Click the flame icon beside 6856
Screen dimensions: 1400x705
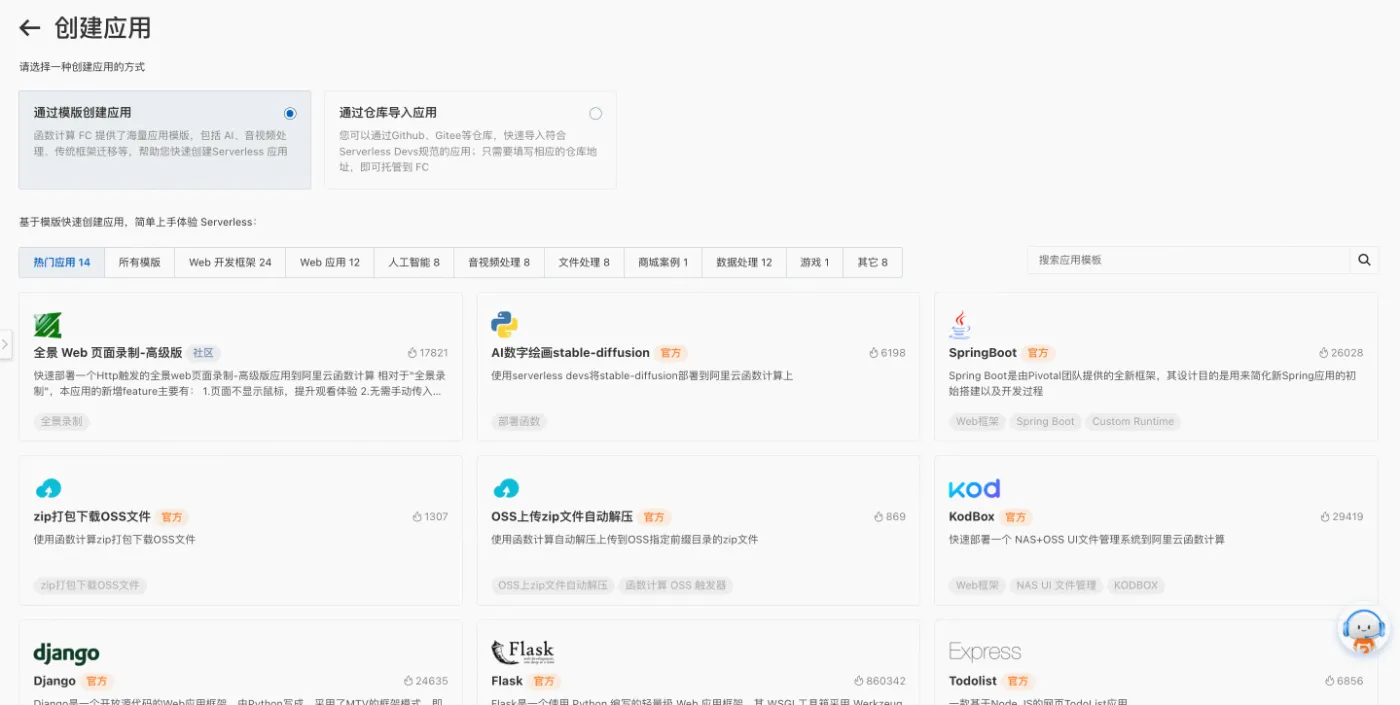(1330, 681)
